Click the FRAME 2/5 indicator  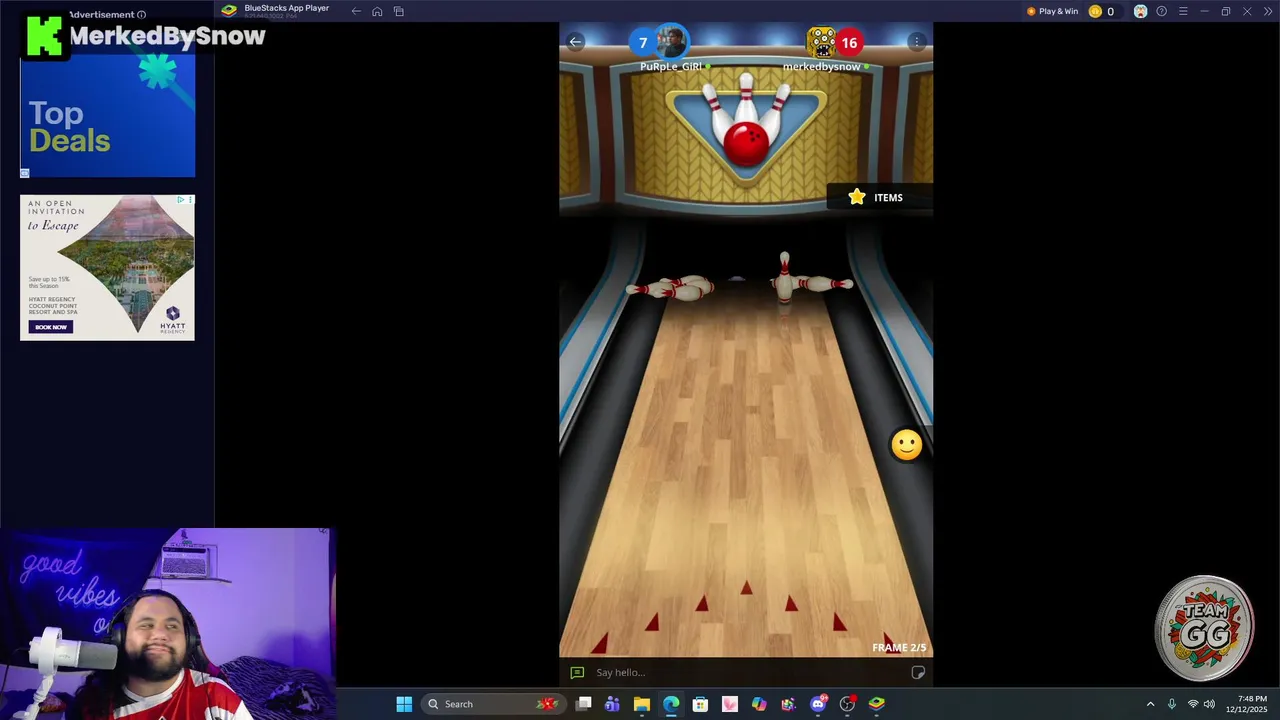[x=899, y=648]
